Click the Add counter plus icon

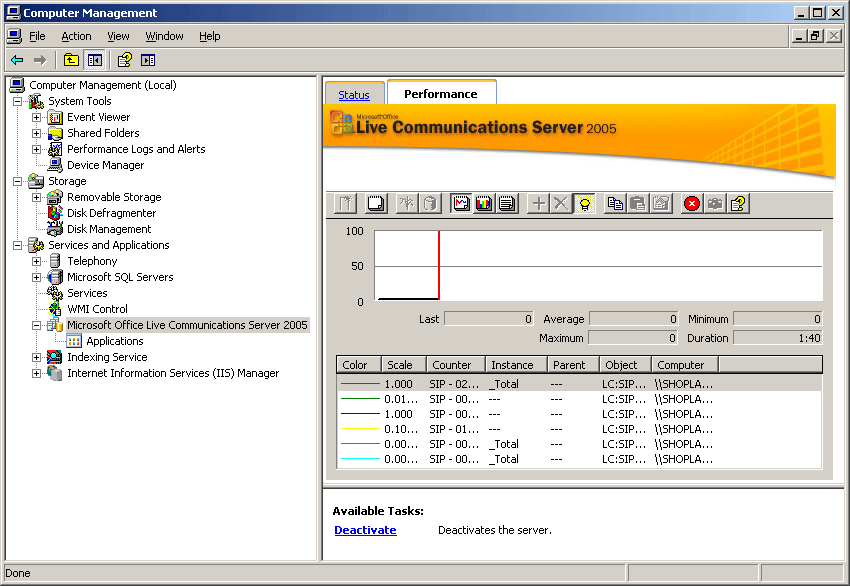point(538,204)
